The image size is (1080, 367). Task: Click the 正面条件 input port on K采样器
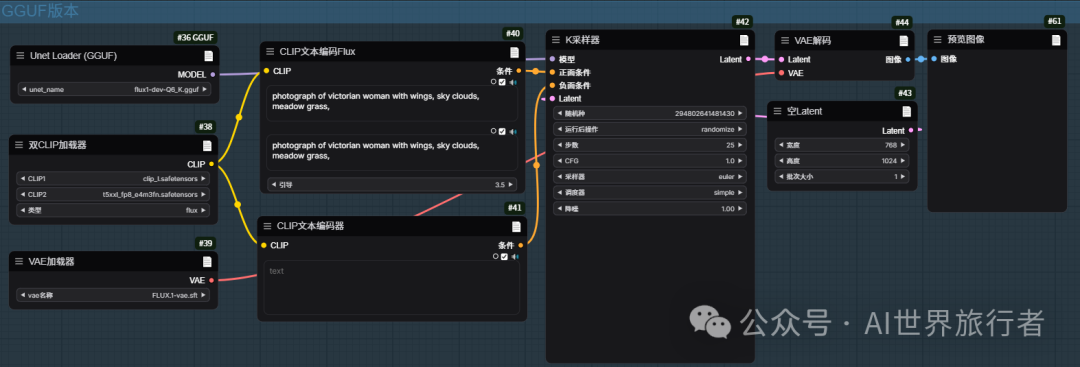click(x=552, y=72)
